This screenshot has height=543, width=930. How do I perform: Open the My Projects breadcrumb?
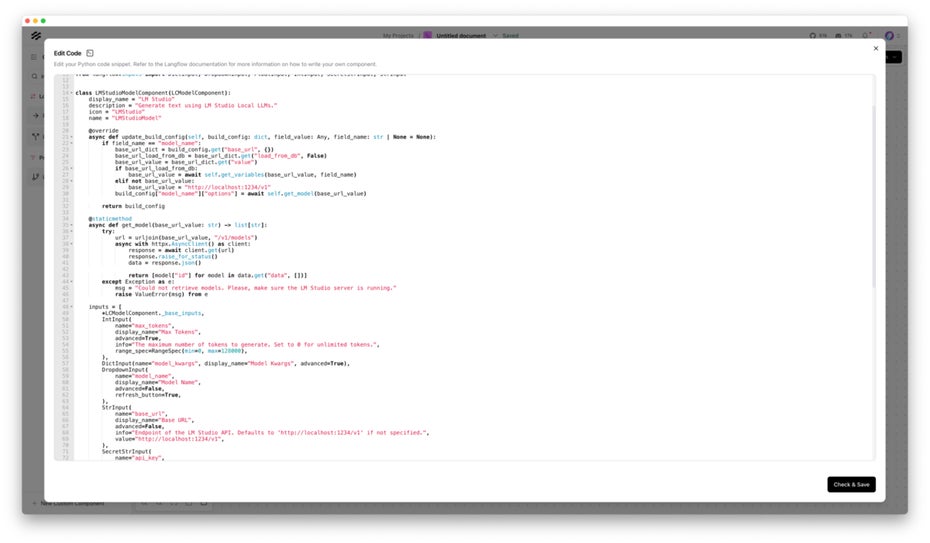[398, 36]
